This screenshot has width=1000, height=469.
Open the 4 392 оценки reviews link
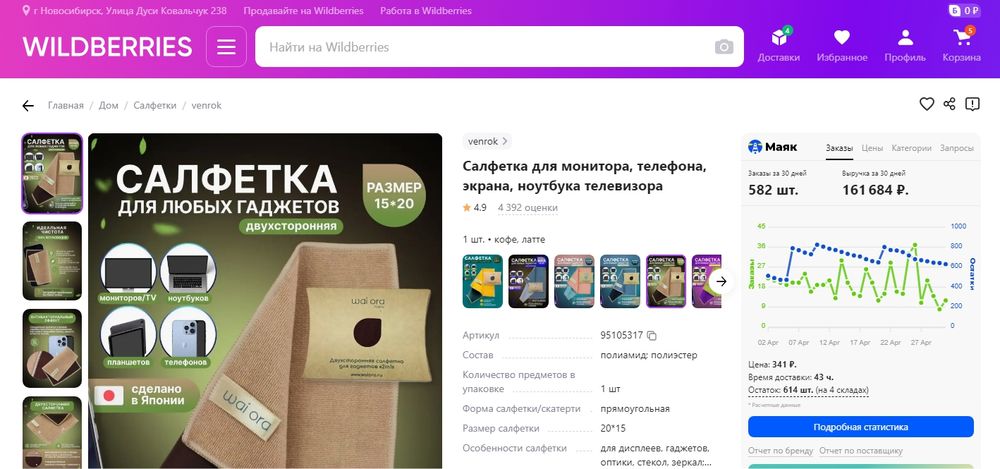pos(527,208)
